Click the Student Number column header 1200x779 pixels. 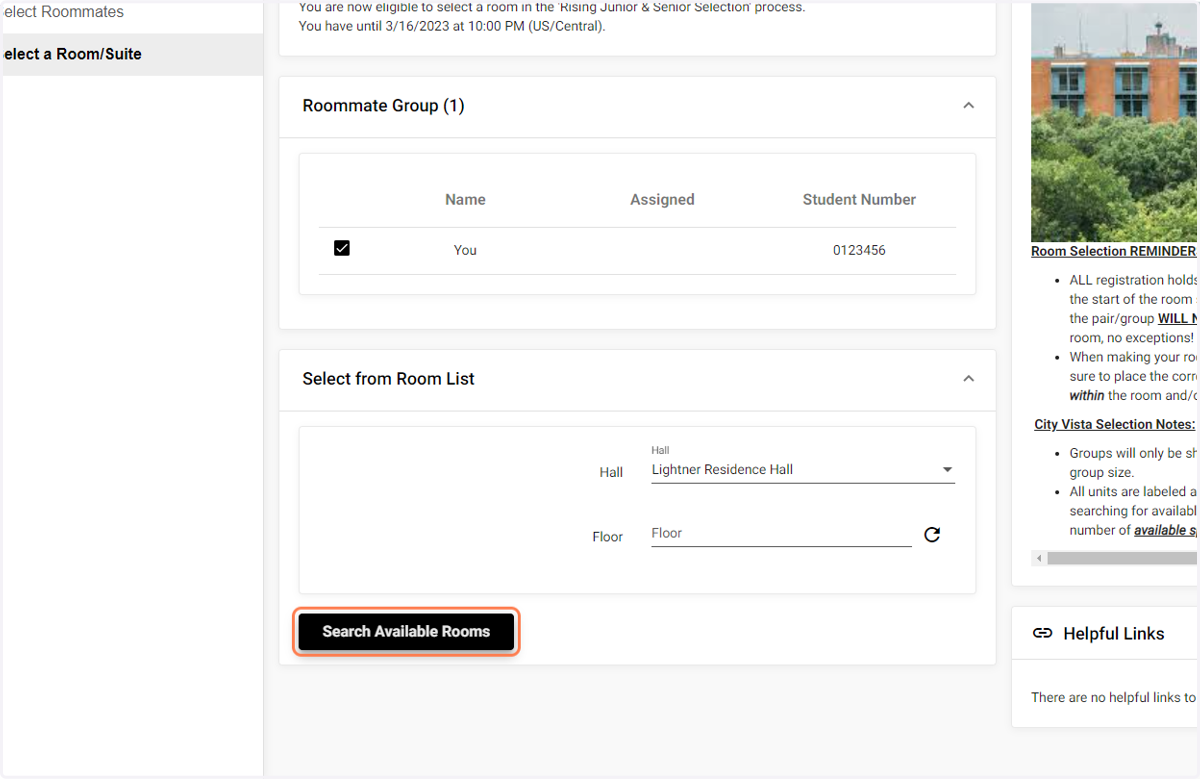(859, 200)
